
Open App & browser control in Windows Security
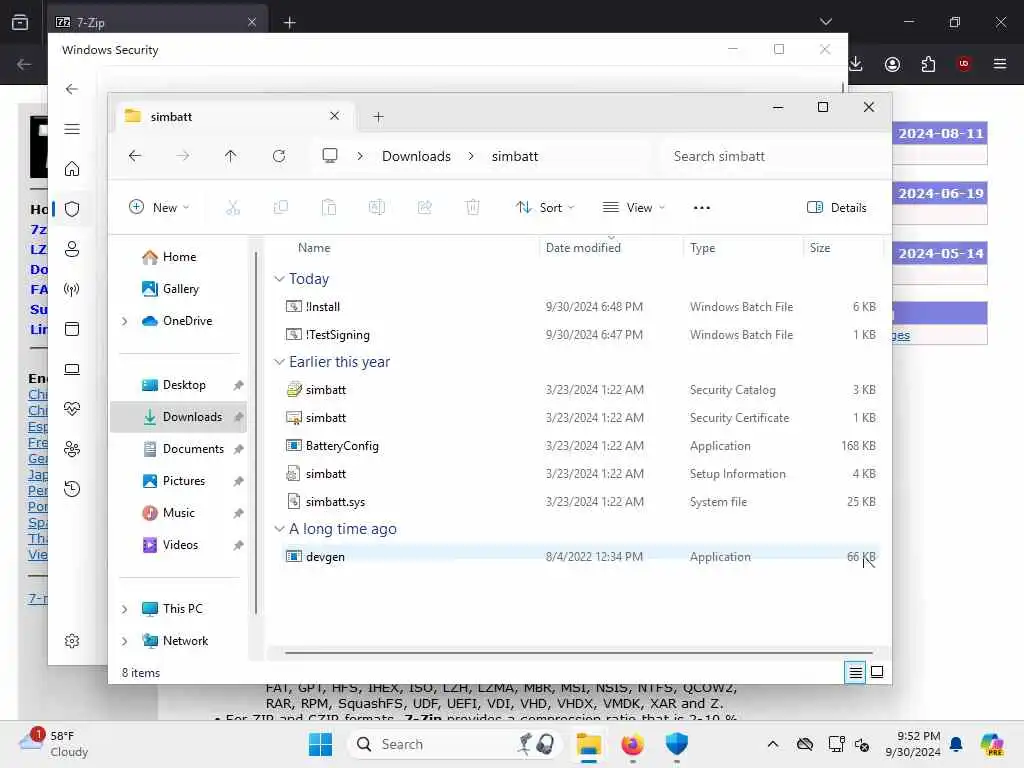(x=72, y=328)
